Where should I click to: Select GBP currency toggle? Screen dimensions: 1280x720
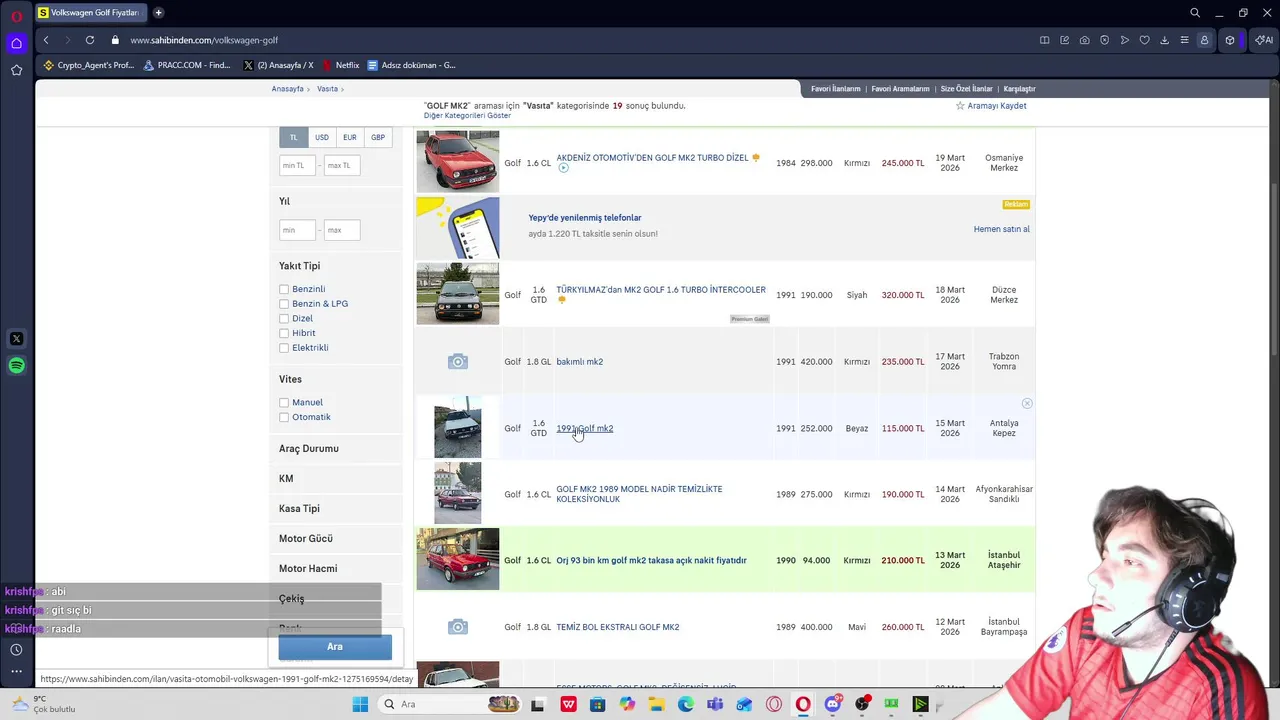point(378,137)
